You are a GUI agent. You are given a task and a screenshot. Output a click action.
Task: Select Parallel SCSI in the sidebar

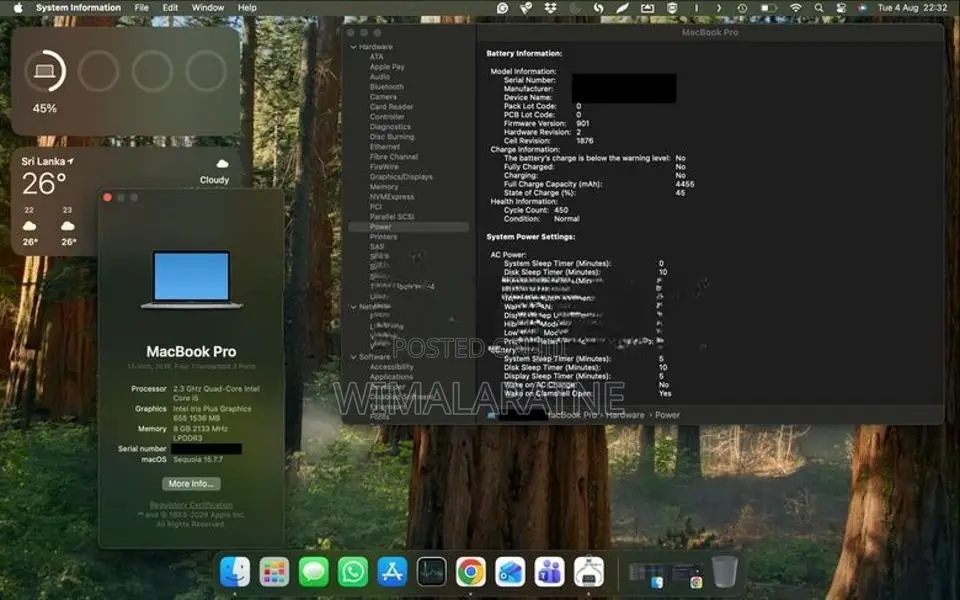[392, 217]
